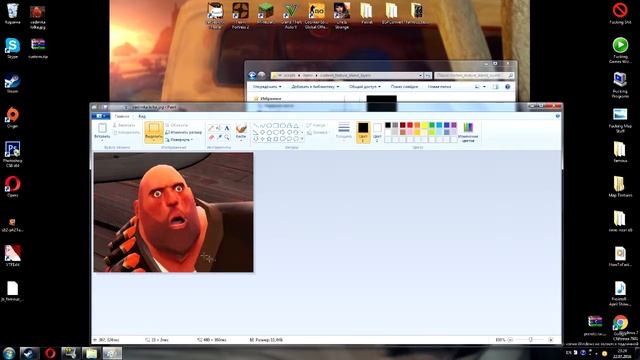Select the Eraser tool in Paint
Viewport: 640px width, 360px height.
211,137
